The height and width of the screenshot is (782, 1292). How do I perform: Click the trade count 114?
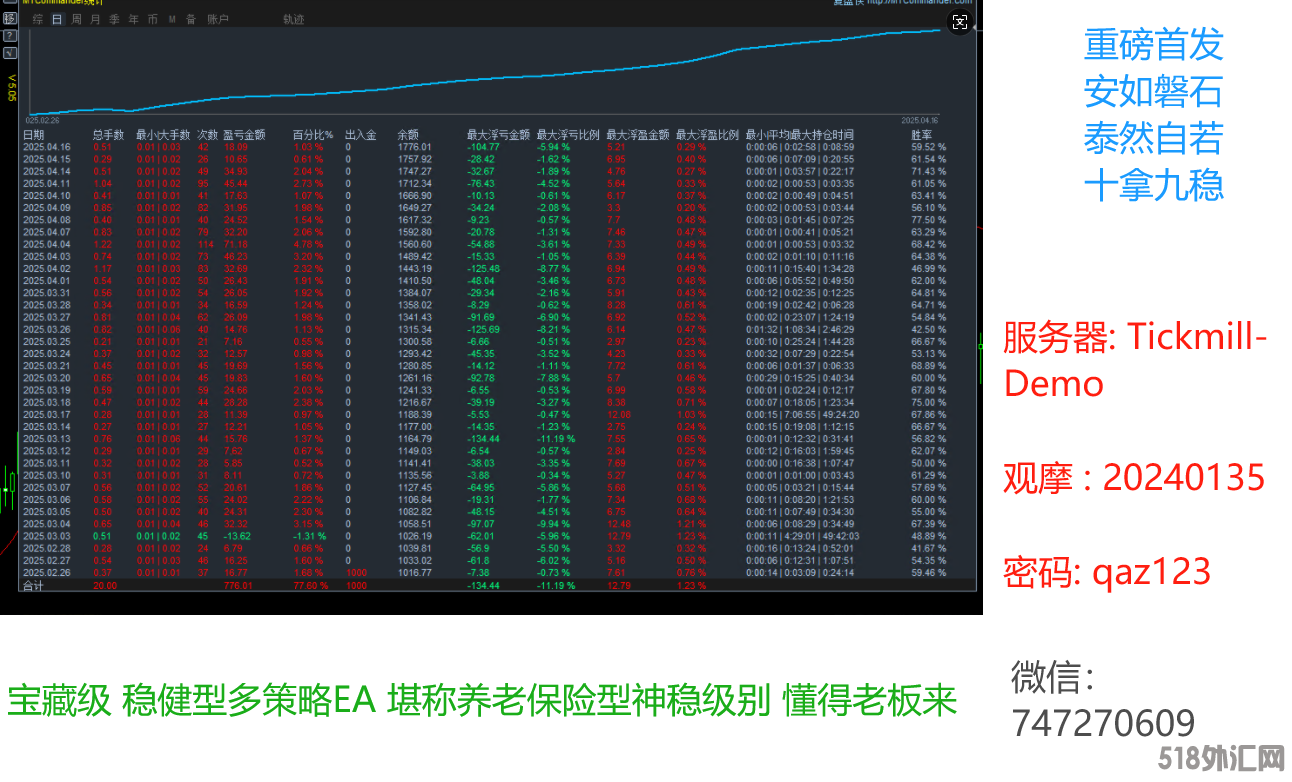[x=206, y=244]
